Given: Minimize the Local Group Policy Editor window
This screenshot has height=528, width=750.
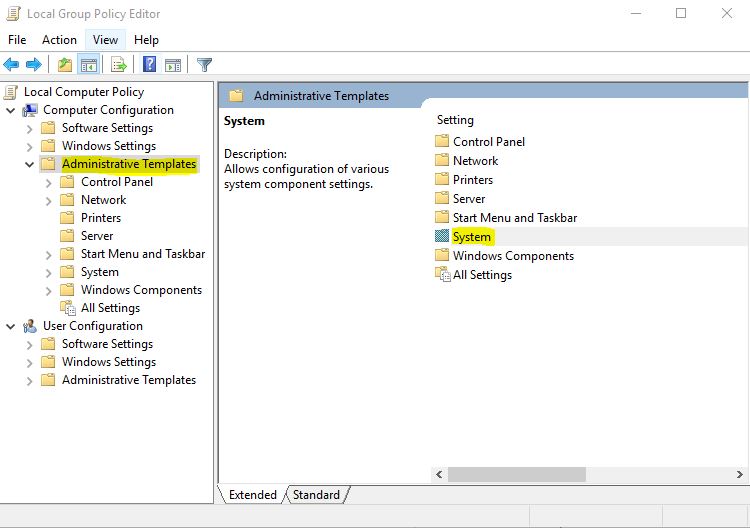Looking at the screenshot, I should 636,13.
